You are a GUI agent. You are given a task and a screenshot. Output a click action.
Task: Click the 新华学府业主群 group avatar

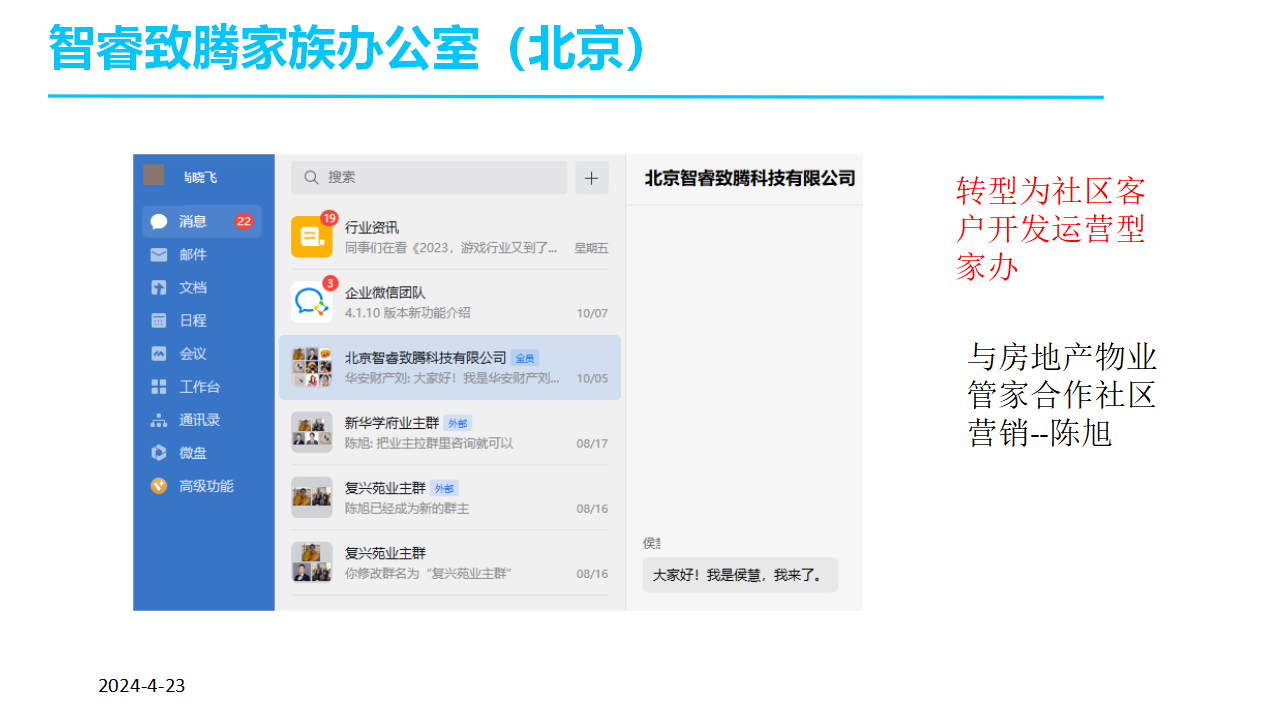311,432
